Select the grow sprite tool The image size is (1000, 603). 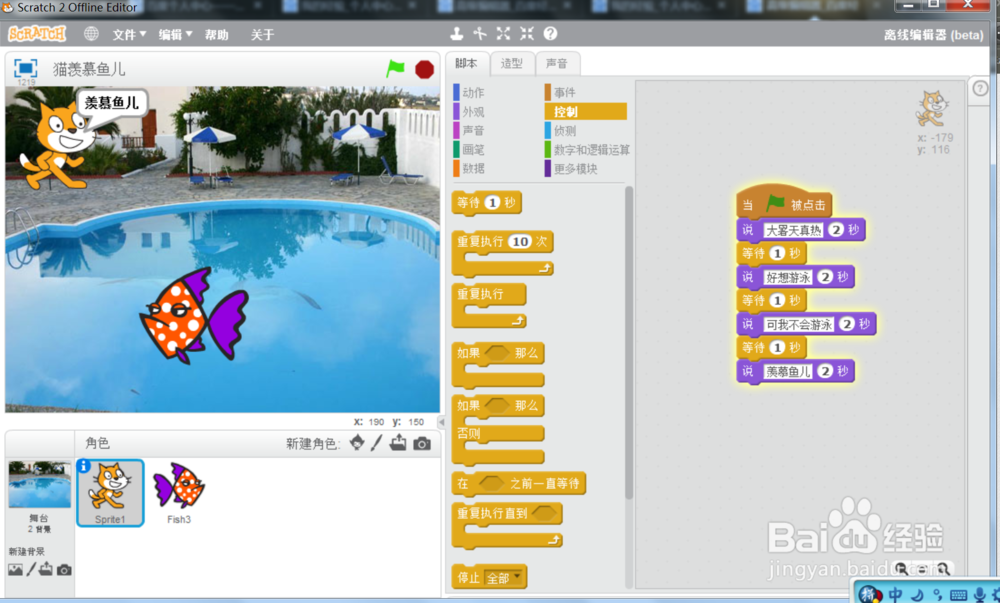[503, 34]
